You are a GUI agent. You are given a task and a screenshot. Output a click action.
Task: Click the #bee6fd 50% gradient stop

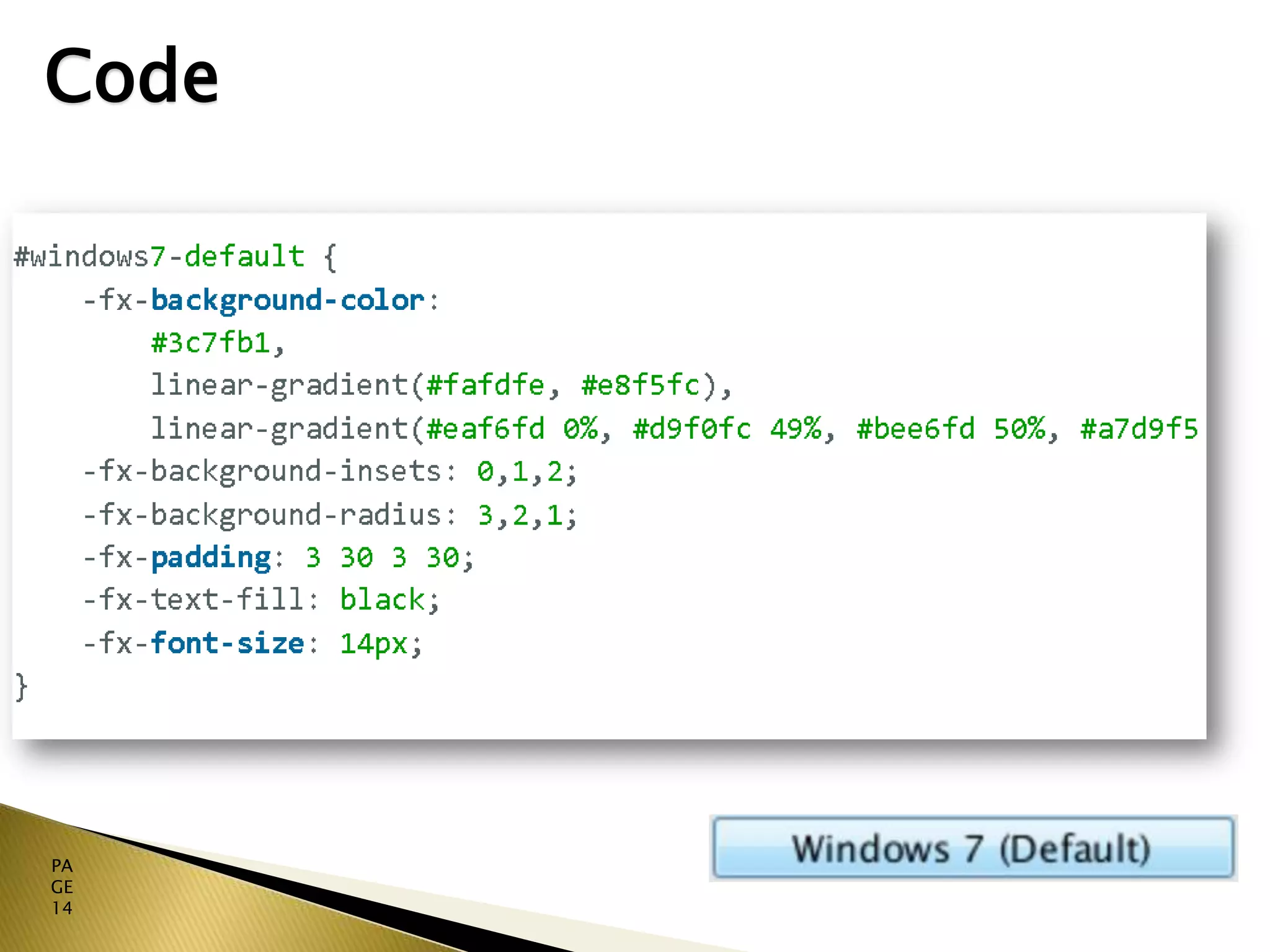tap(950, 428)
